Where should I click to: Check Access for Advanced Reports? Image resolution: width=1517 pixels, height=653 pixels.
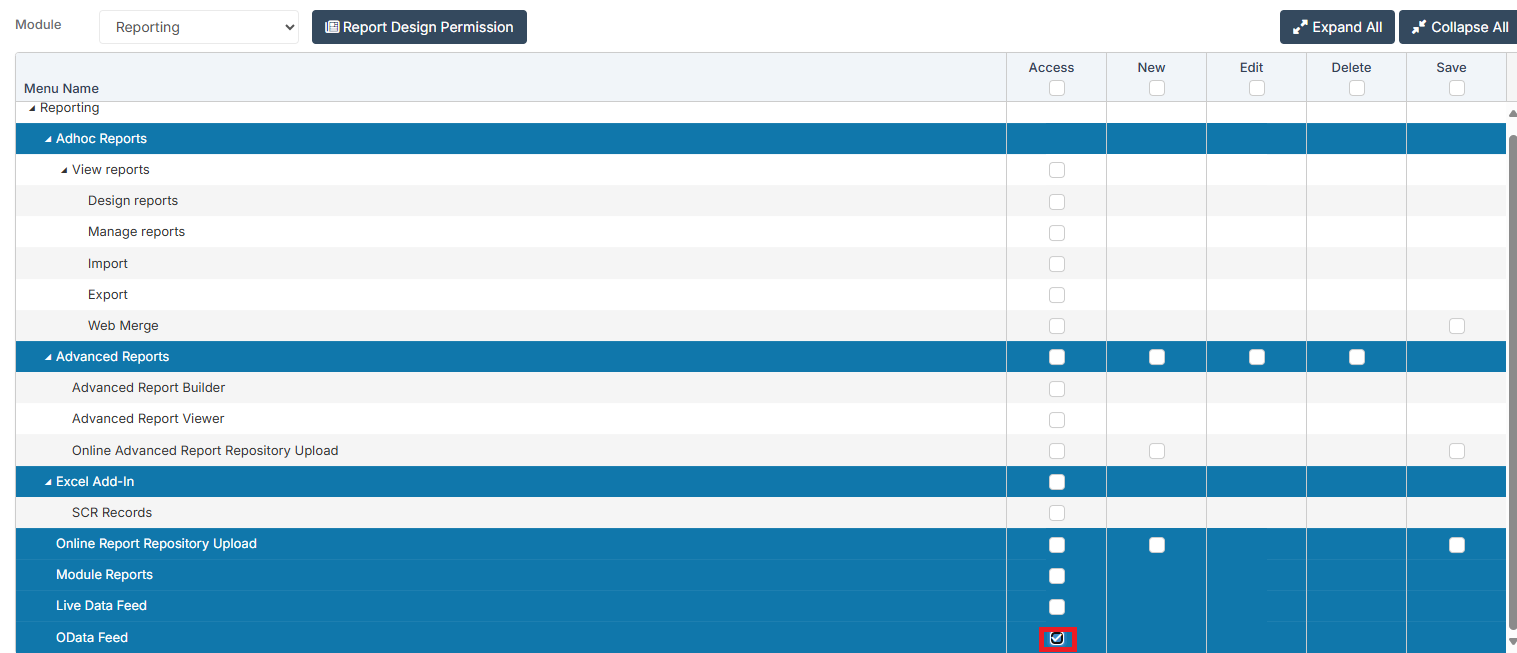click(x=1057, y=357)
